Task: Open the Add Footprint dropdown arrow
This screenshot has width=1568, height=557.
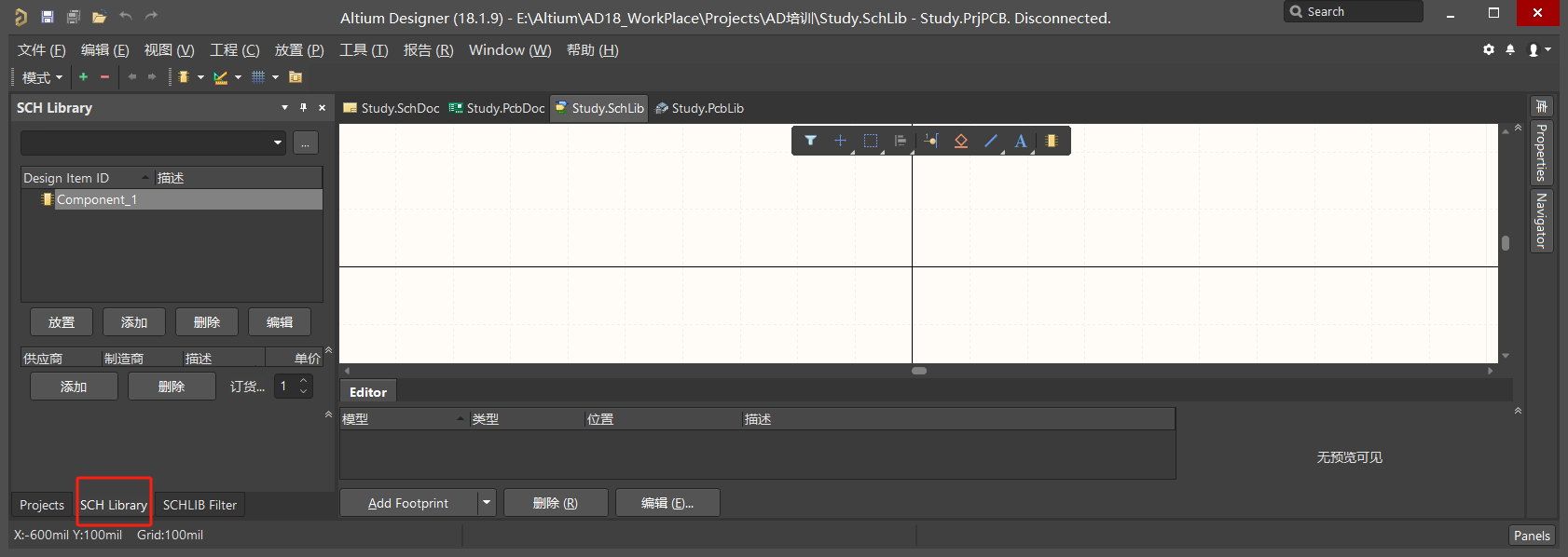Action: pos(487,503)
